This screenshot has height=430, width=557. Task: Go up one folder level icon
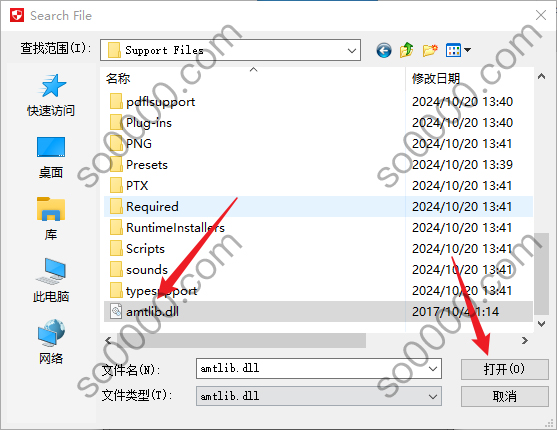(x=406, y=50)
